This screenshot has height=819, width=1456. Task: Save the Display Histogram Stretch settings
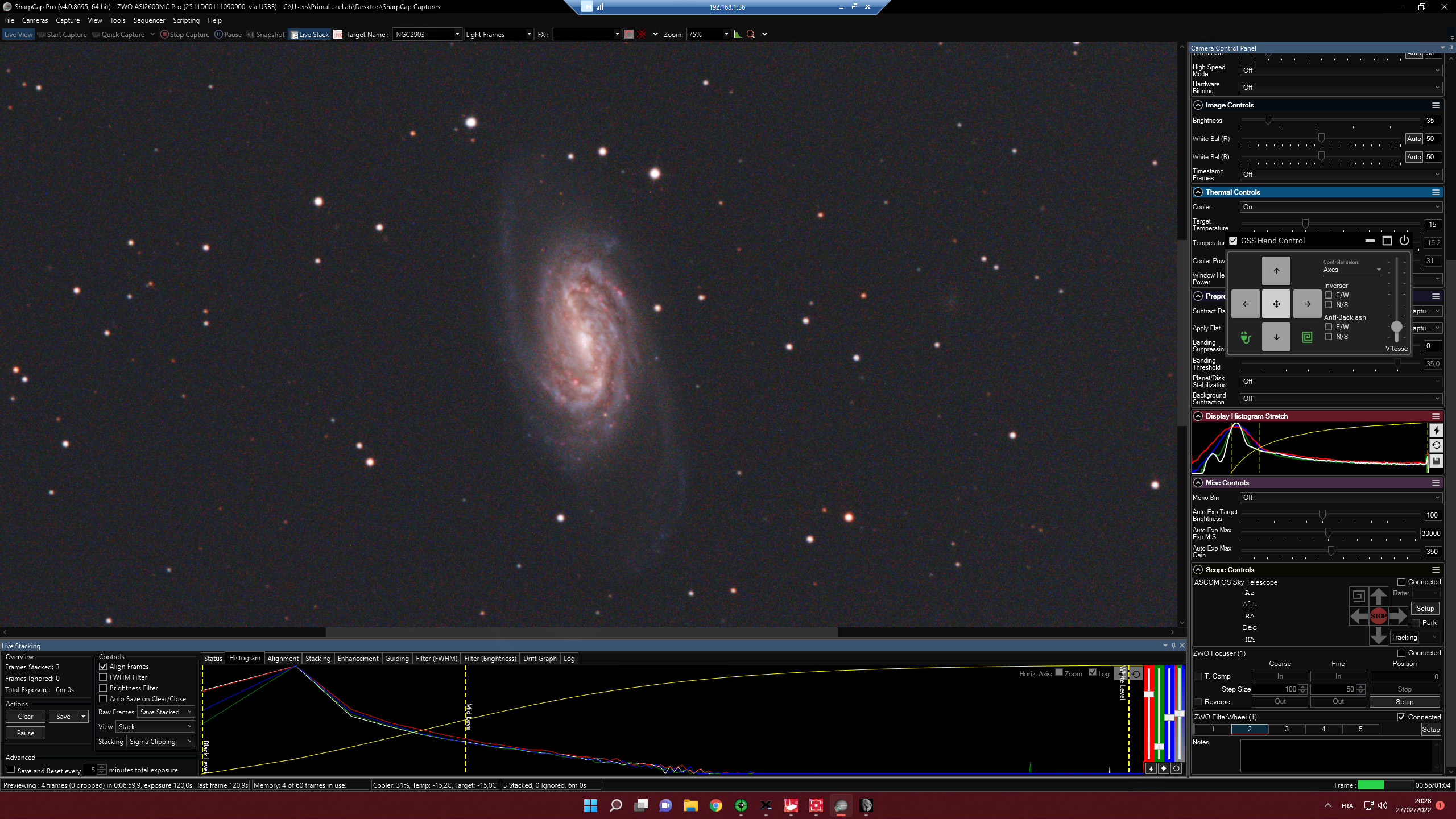point(1436,461)
